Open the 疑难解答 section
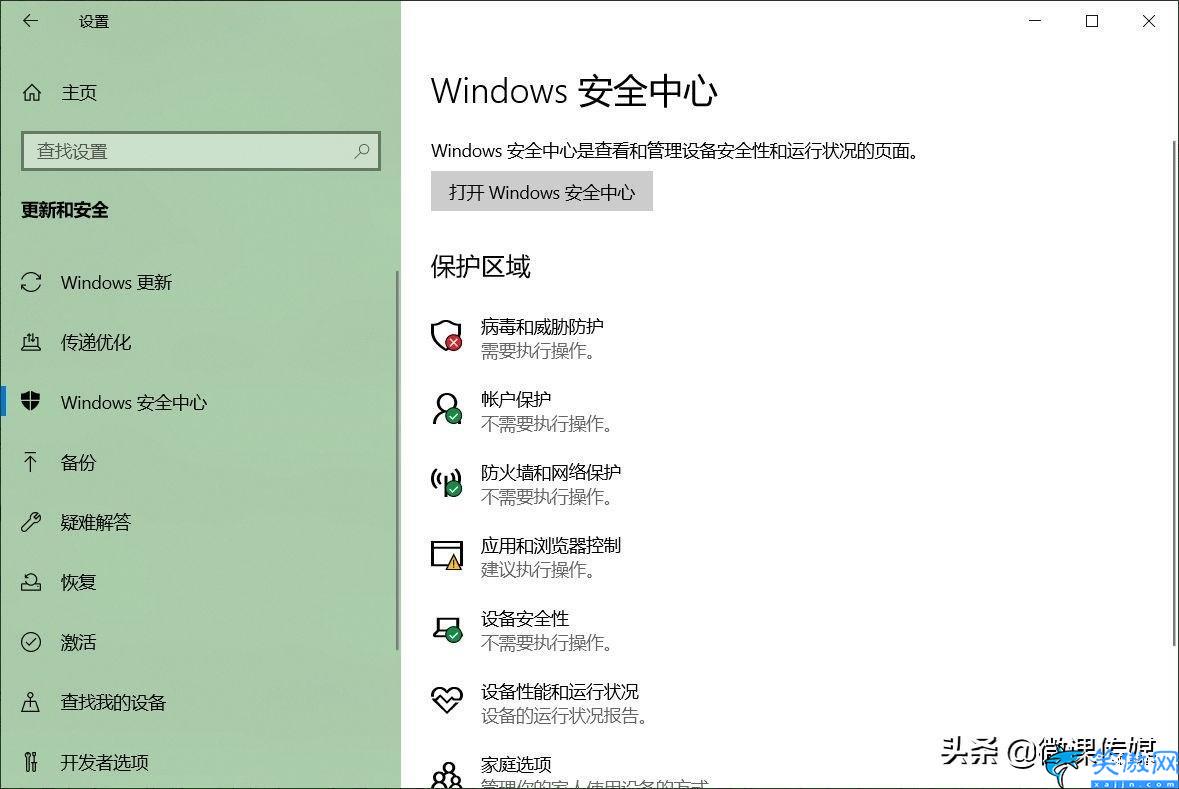Viewport: 1179px width, 789px height. [199, 522]
